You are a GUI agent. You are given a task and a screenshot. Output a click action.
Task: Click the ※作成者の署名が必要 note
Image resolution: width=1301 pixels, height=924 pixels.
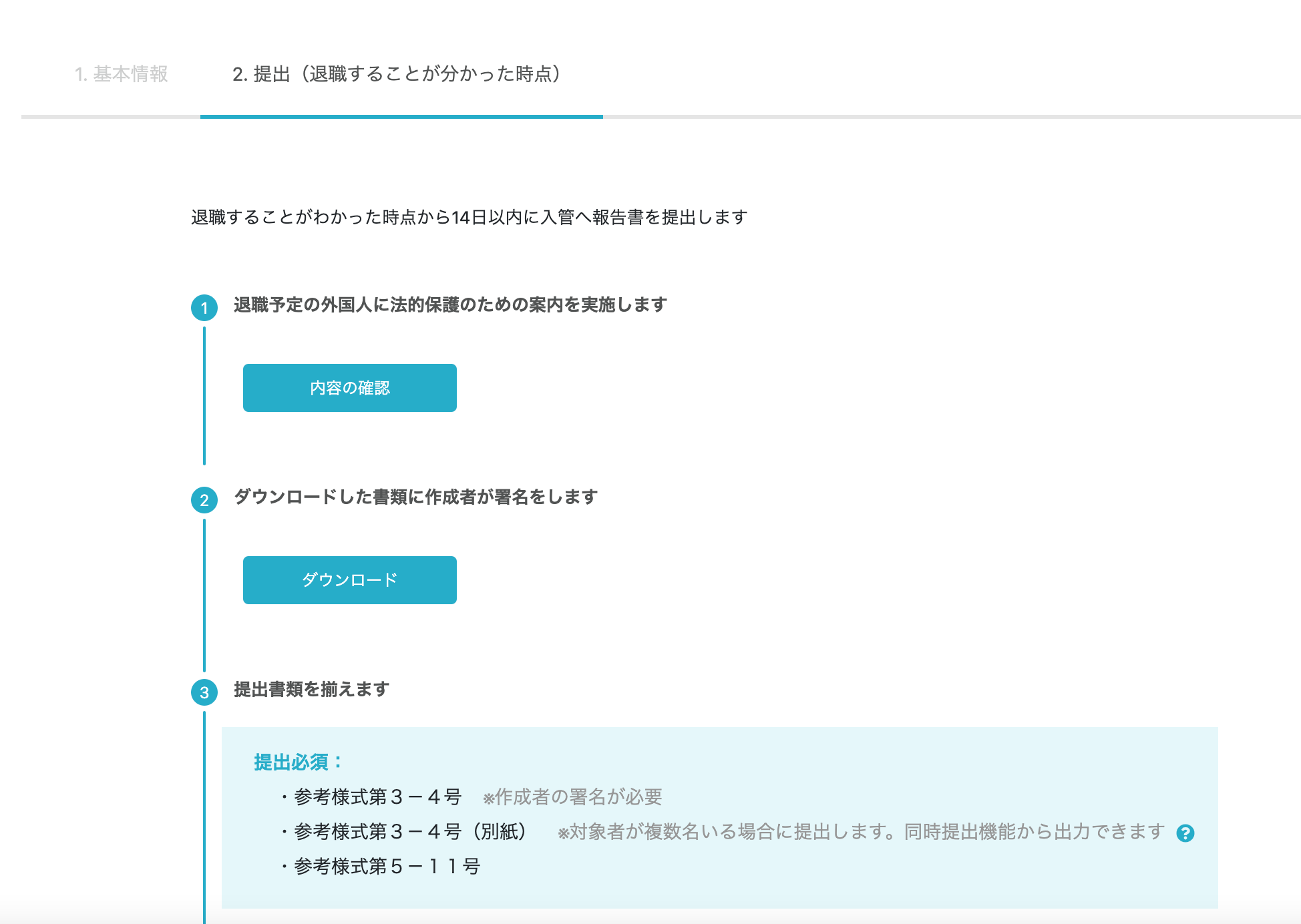(x=572, y=797)
